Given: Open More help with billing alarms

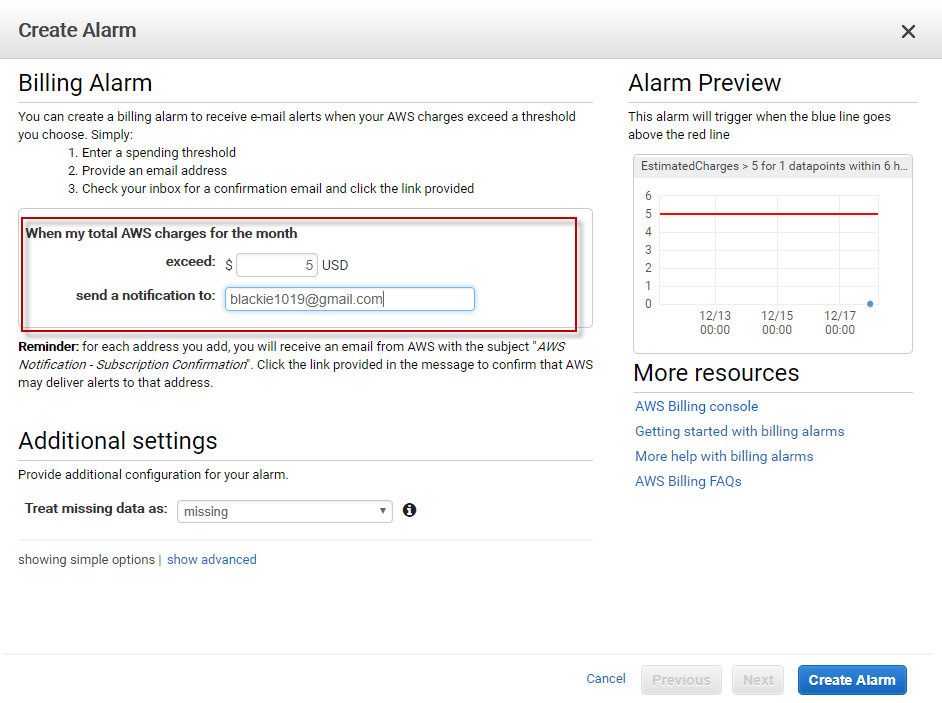Looking at the screenshot, I should click(724, 456).
